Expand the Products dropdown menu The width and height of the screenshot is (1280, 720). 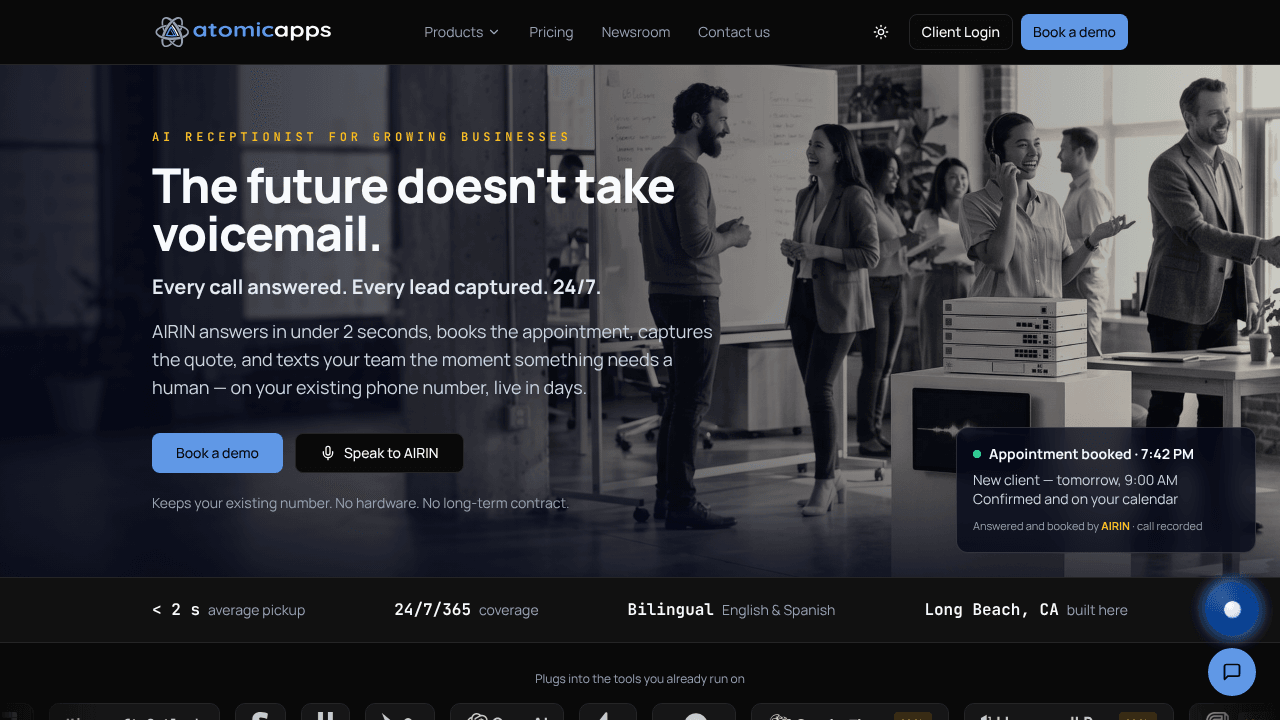point(461,32)
